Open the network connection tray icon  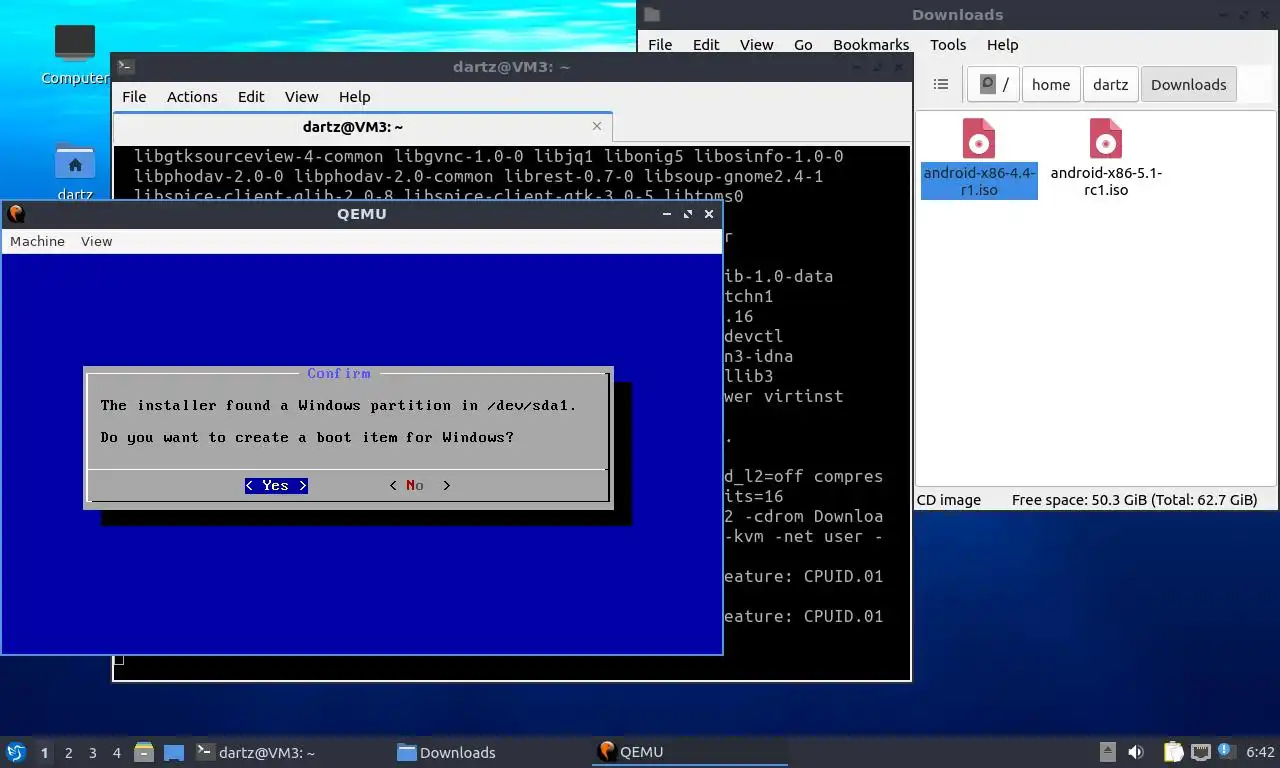(1199, 752)
